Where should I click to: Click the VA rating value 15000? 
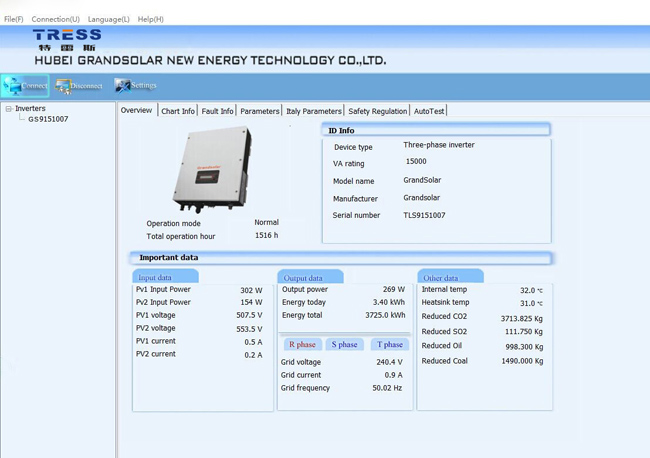tap(416, 161)
